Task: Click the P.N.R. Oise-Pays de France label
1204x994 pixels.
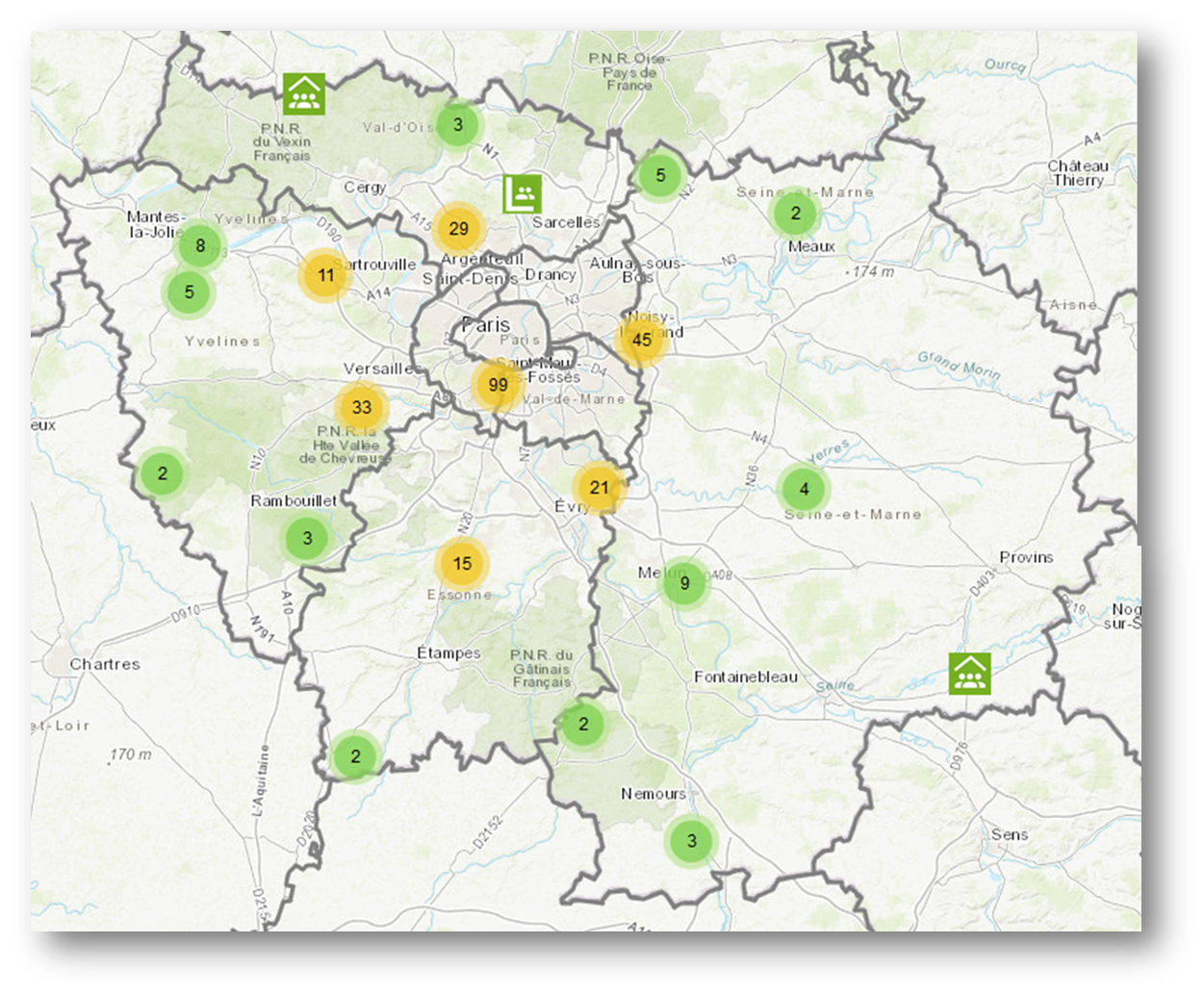Action: [x=629, y=72]
